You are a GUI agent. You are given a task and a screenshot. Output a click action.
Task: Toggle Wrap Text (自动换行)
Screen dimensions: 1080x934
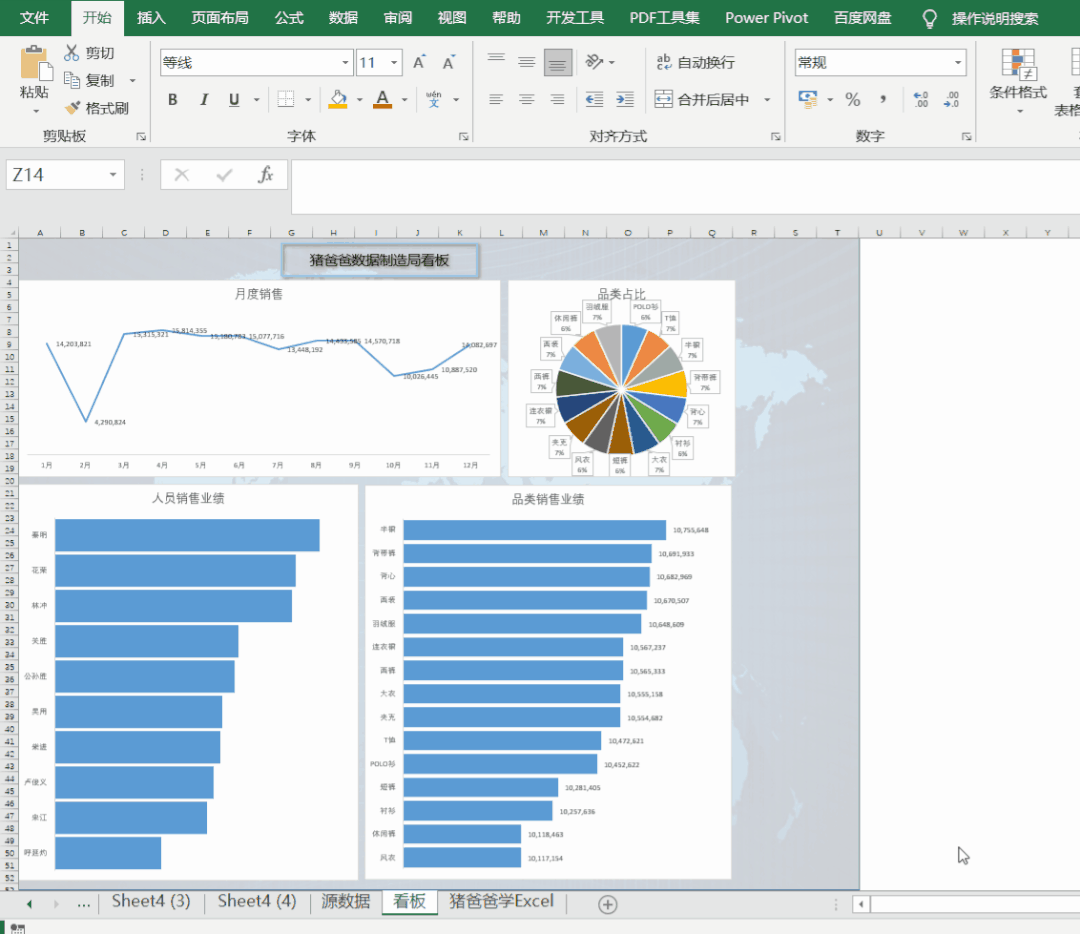click(x=696, y=63)
